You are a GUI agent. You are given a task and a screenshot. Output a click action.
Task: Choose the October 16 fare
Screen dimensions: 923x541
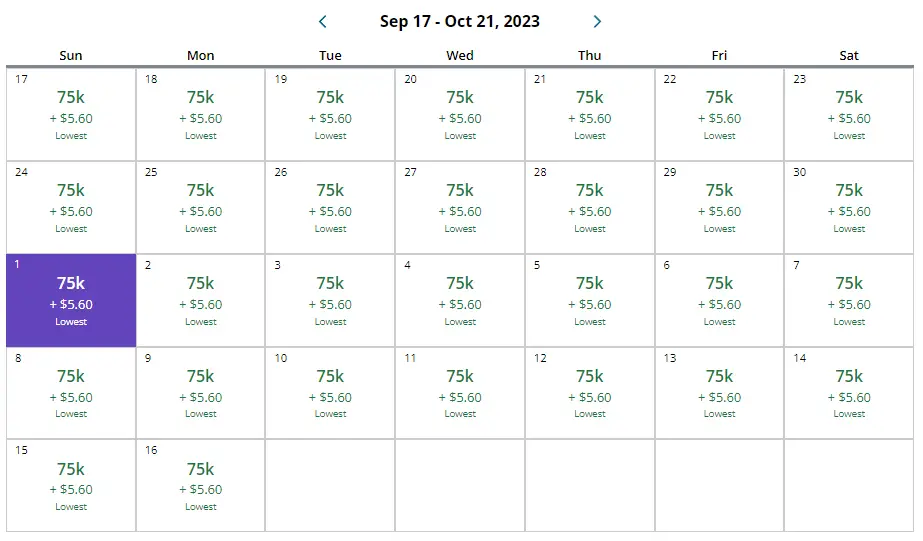point(200,486)
